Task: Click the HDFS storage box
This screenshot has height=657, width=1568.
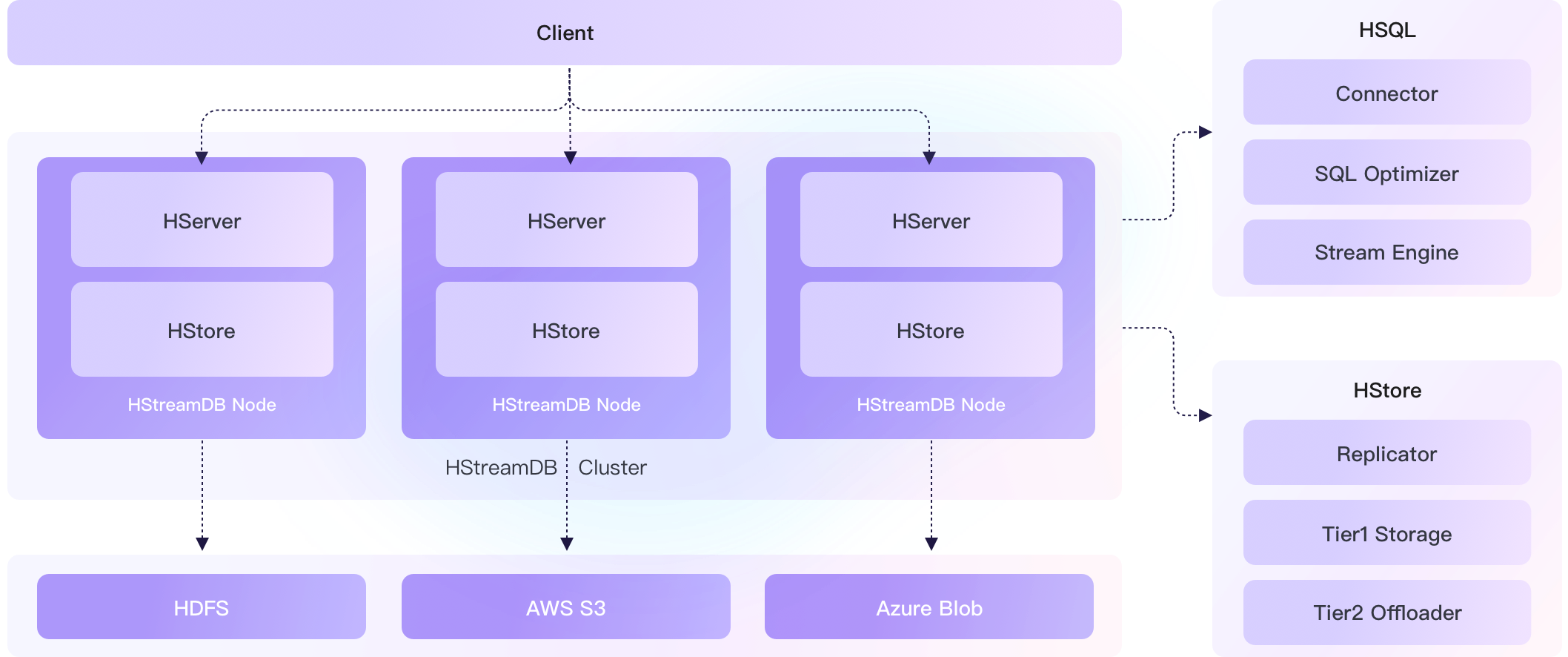Action: 202,607
